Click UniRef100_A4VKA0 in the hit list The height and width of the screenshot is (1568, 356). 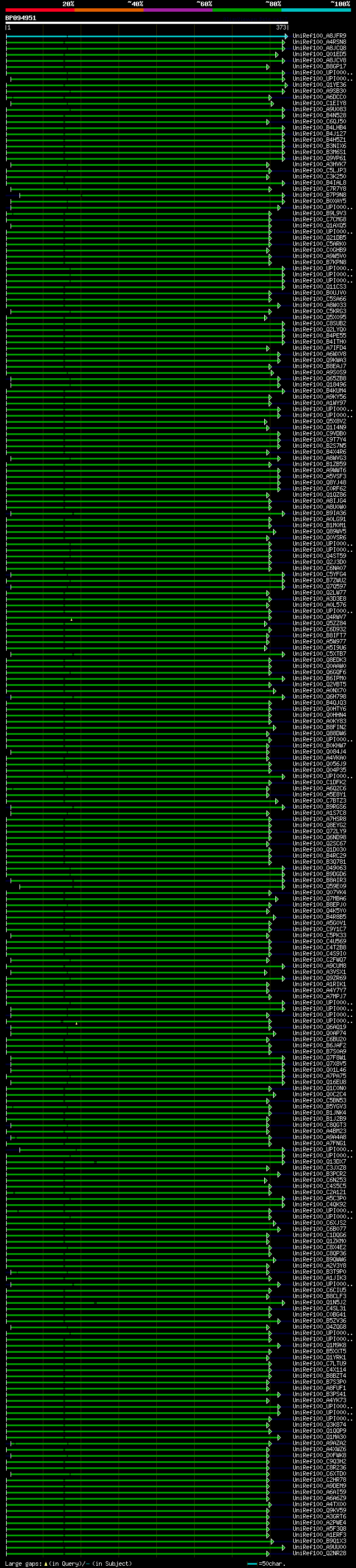[x=319, y=758]
